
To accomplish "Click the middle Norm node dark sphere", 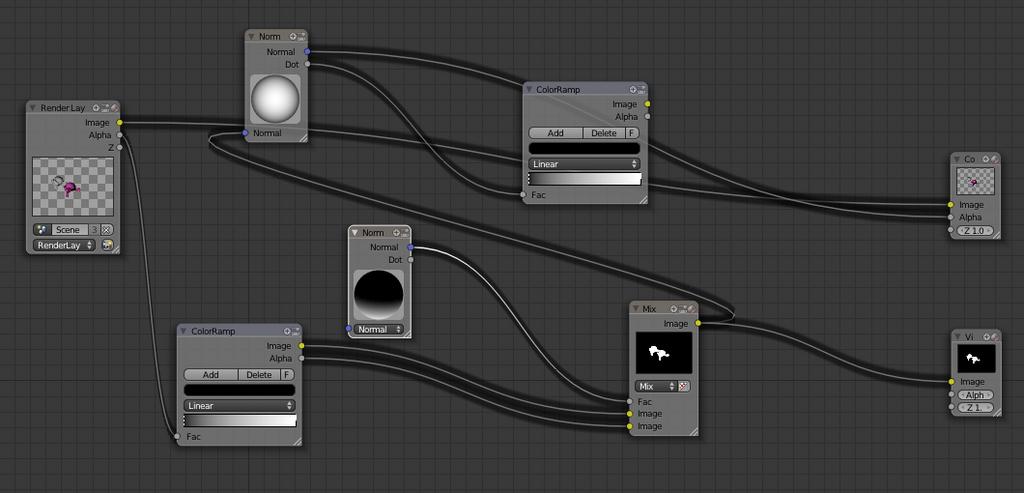I will pos(379,294).
